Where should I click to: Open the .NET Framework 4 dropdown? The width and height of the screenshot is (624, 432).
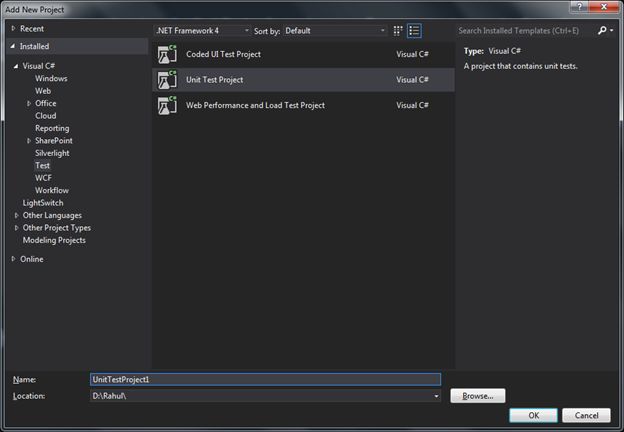tap(202, 31)
